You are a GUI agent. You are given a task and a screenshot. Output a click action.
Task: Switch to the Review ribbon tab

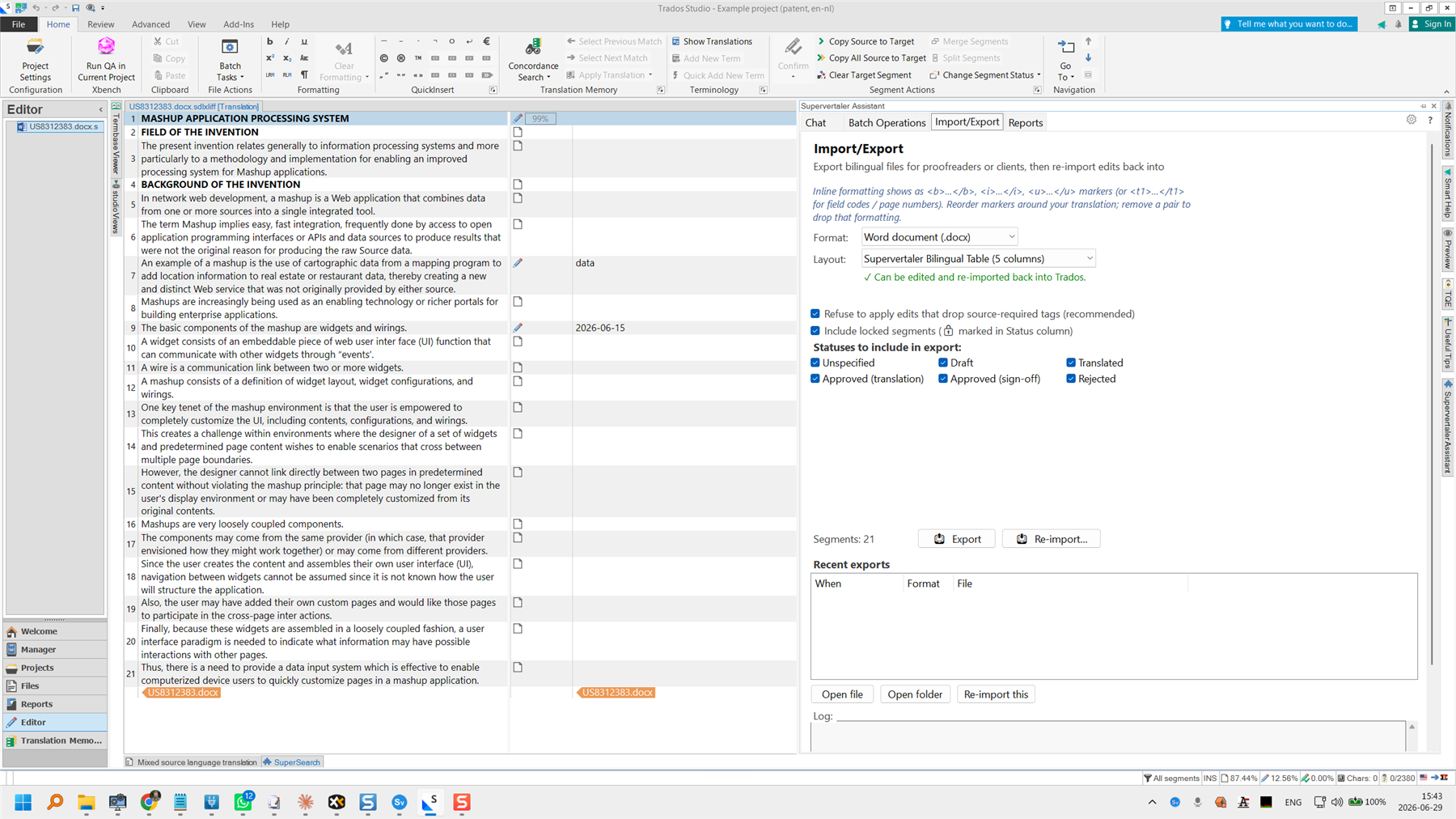click(101, 24)
